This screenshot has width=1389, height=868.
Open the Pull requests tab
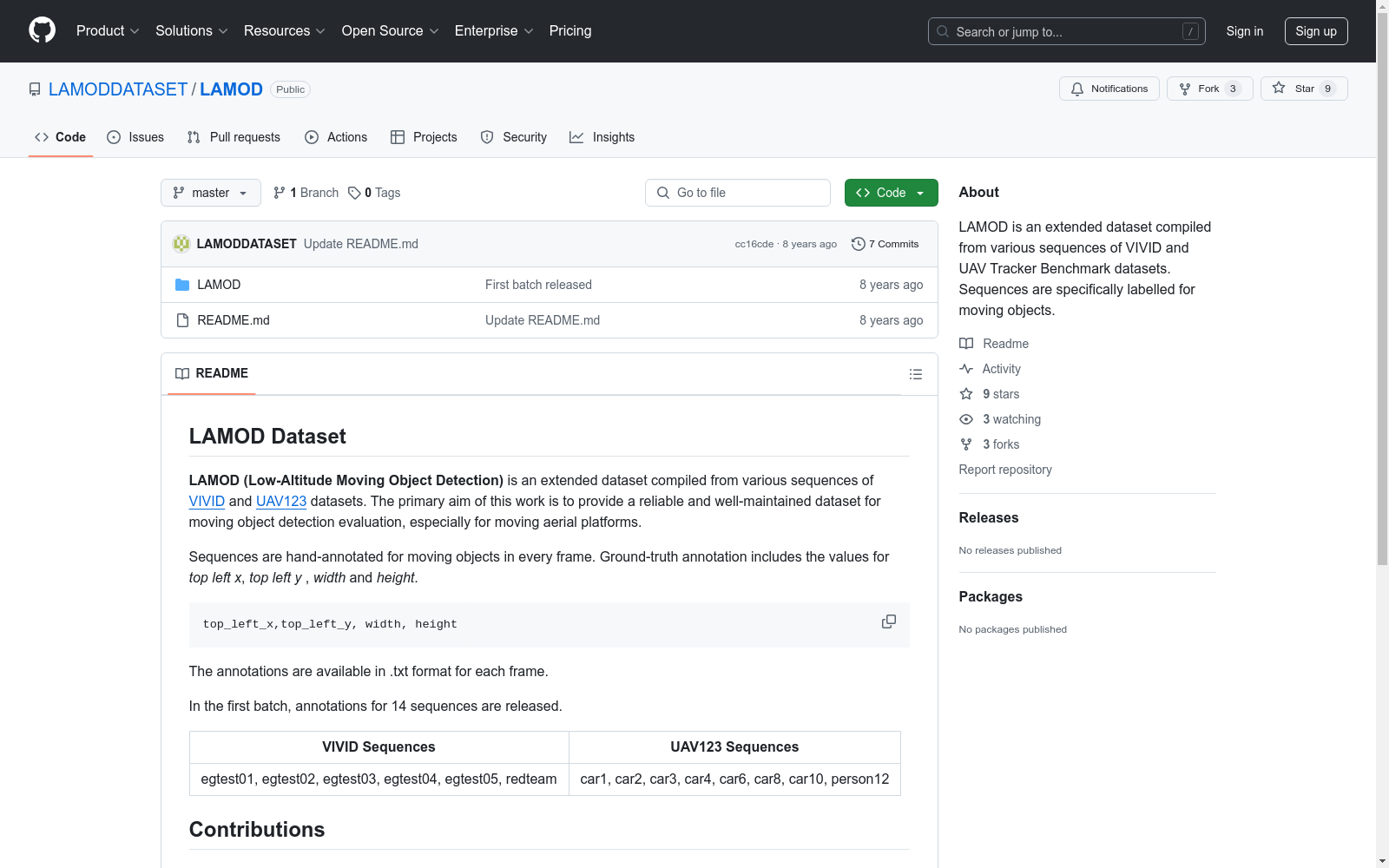(x=234, y=137)
